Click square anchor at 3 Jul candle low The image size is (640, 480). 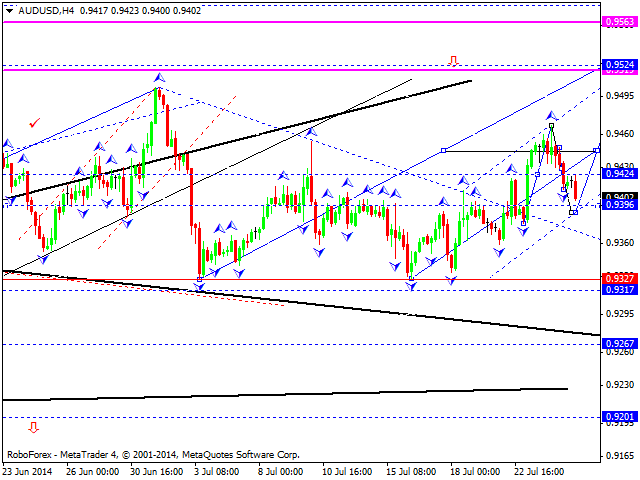tap(199, 279)
